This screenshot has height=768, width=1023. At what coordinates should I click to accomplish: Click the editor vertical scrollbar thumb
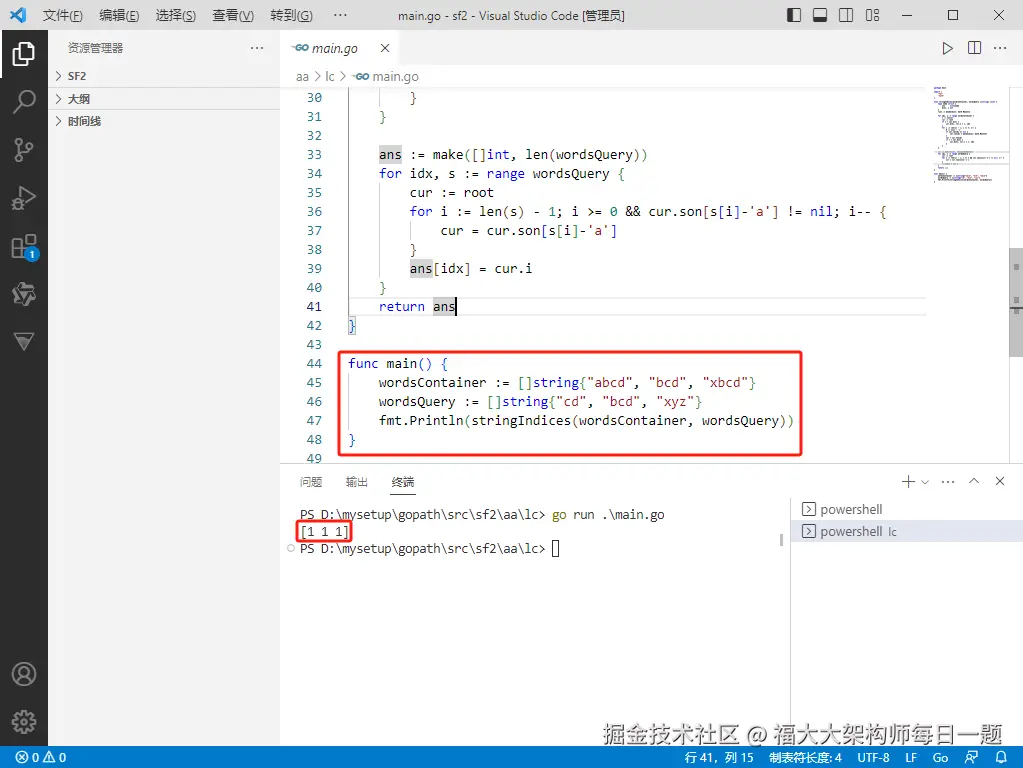pos(1016,302)
